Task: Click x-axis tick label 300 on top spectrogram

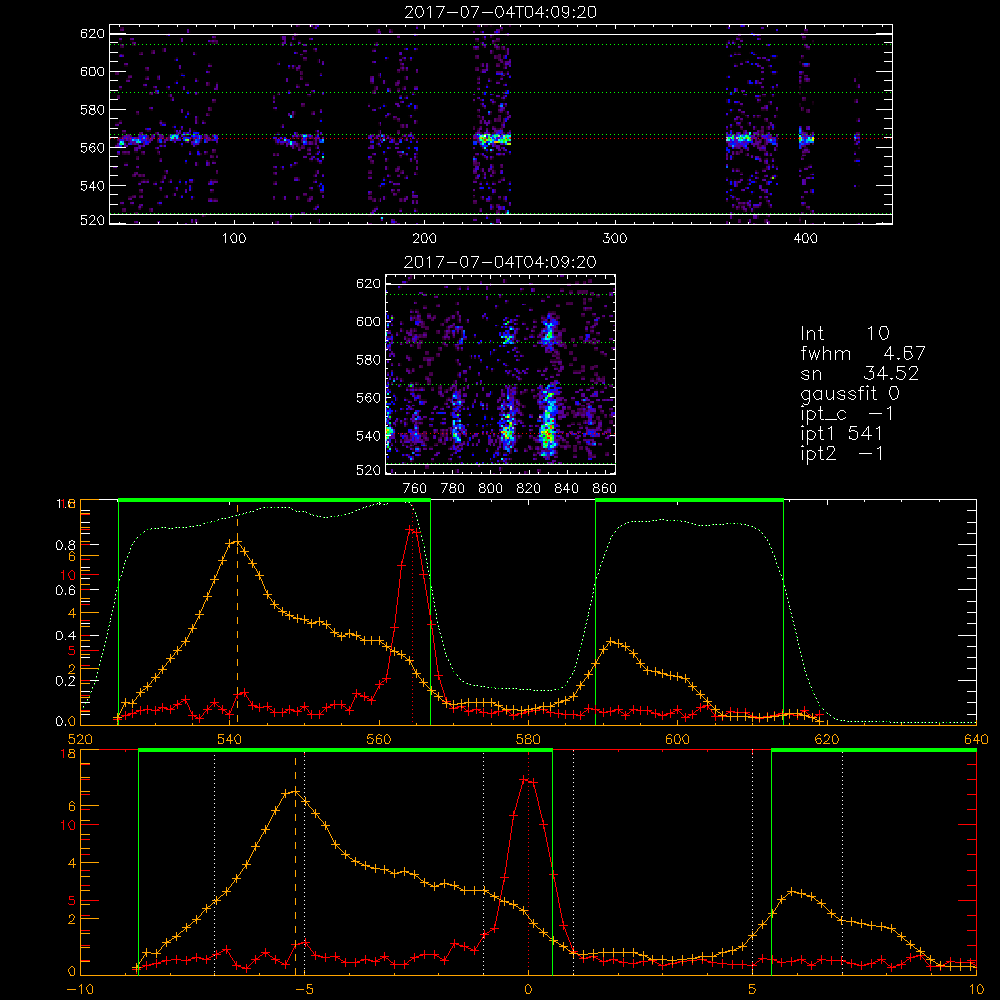Action: pyautogui.click(x=615, y=239)
